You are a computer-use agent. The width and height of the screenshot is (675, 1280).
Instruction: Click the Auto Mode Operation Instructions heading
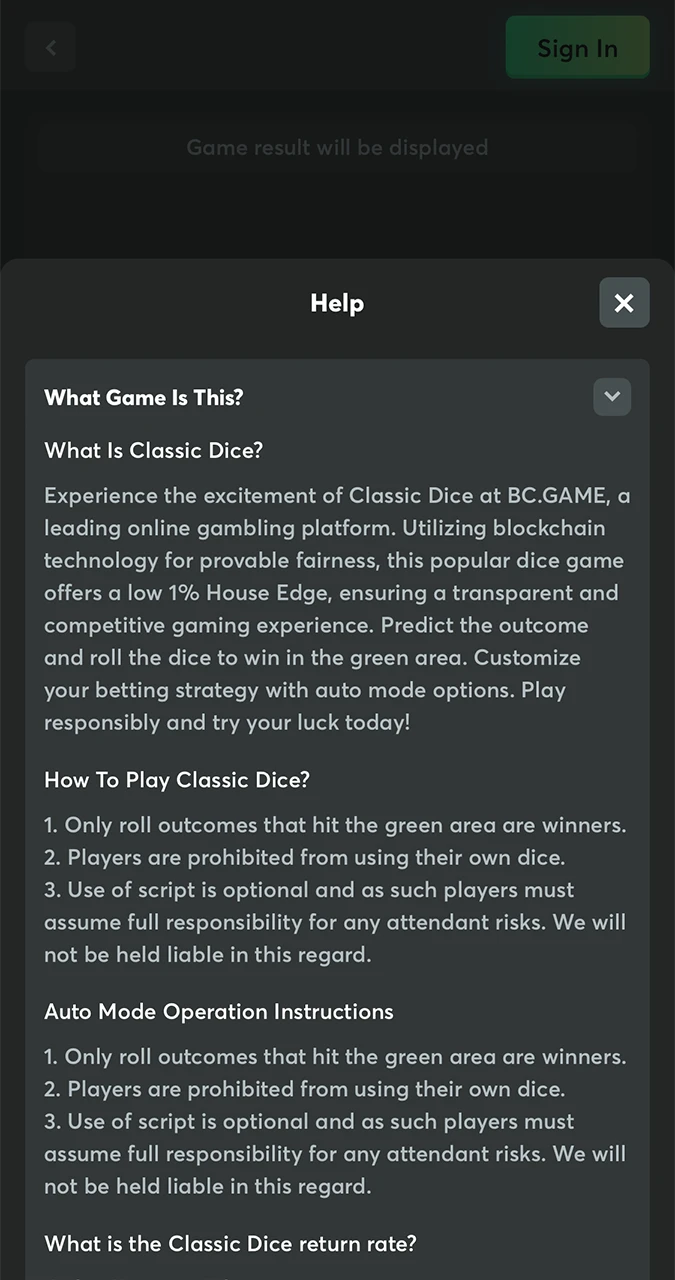(x=219, y=1011)
